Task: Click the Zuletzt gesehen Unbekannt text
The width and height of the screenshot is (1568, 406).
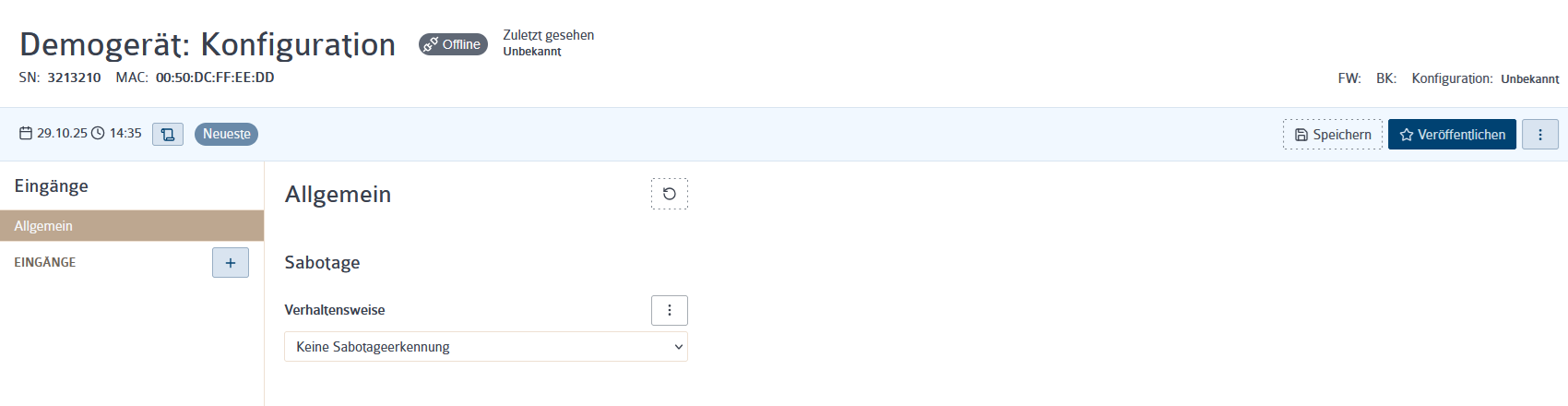Action: [548, 42]
